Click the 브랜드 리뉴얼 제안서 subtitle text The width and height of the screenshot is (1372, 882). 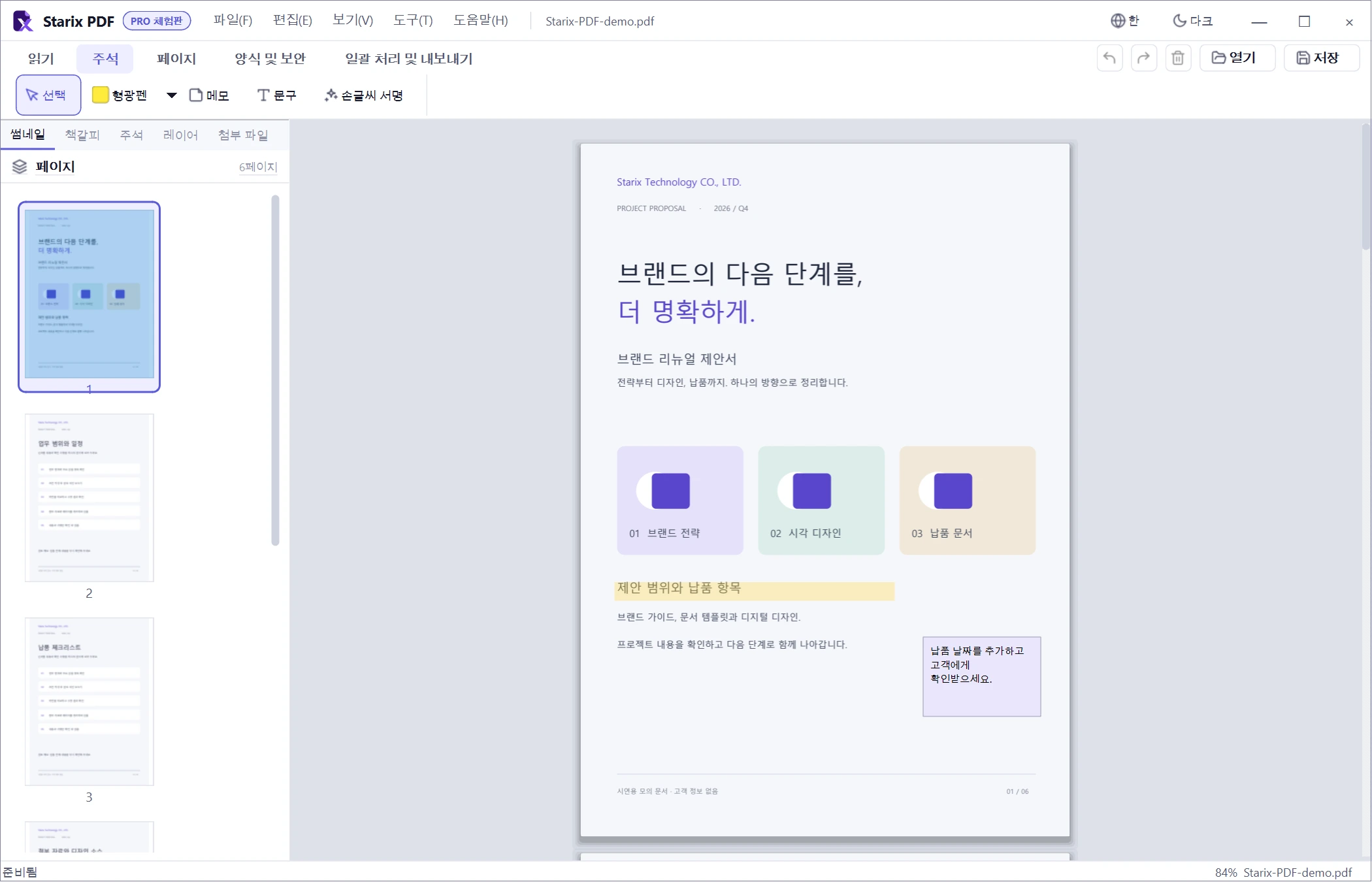(677, 359)
